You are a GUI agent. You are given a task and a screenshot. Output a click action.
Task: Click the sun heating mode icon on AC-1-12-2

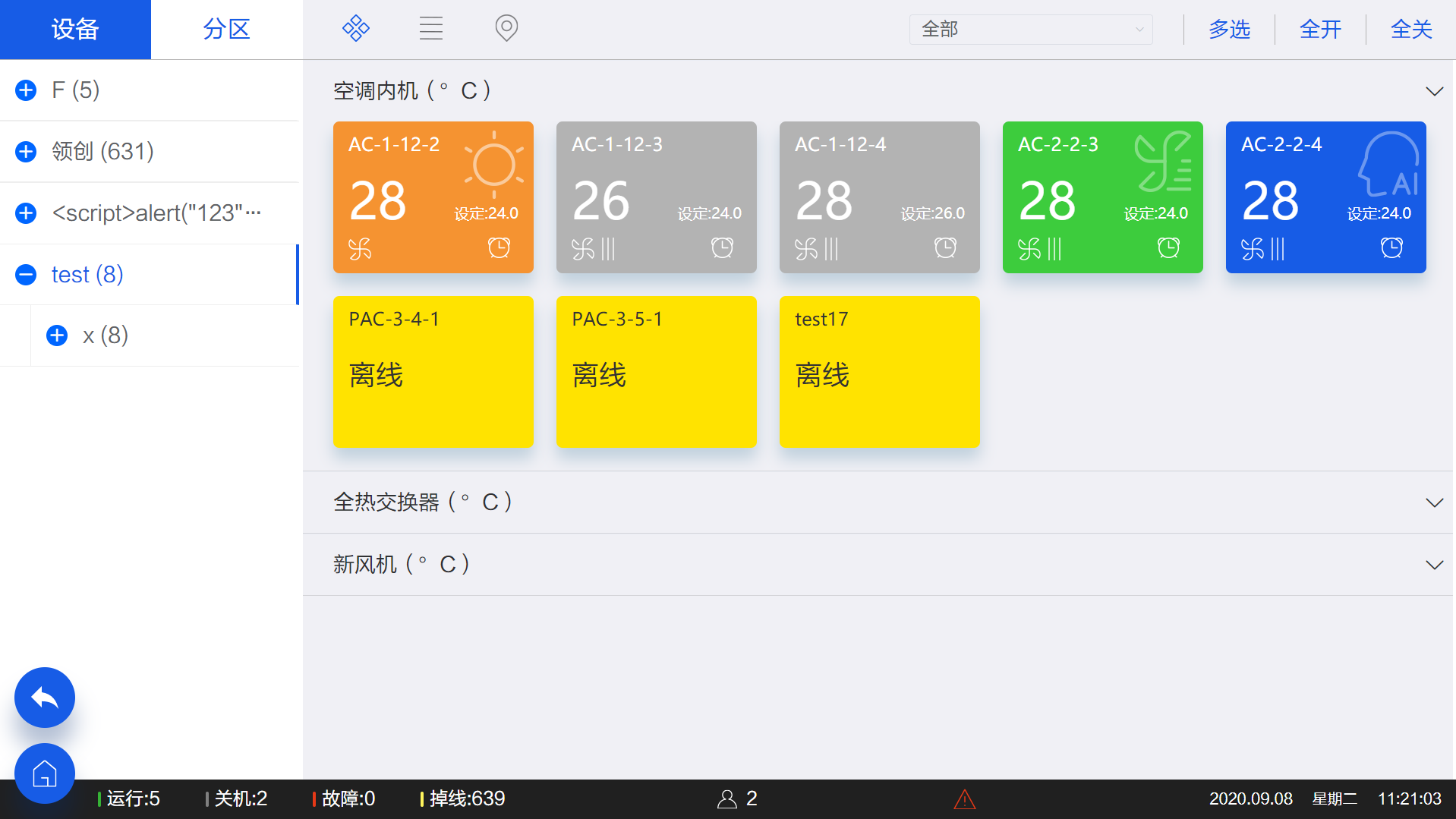pos(494,163)
